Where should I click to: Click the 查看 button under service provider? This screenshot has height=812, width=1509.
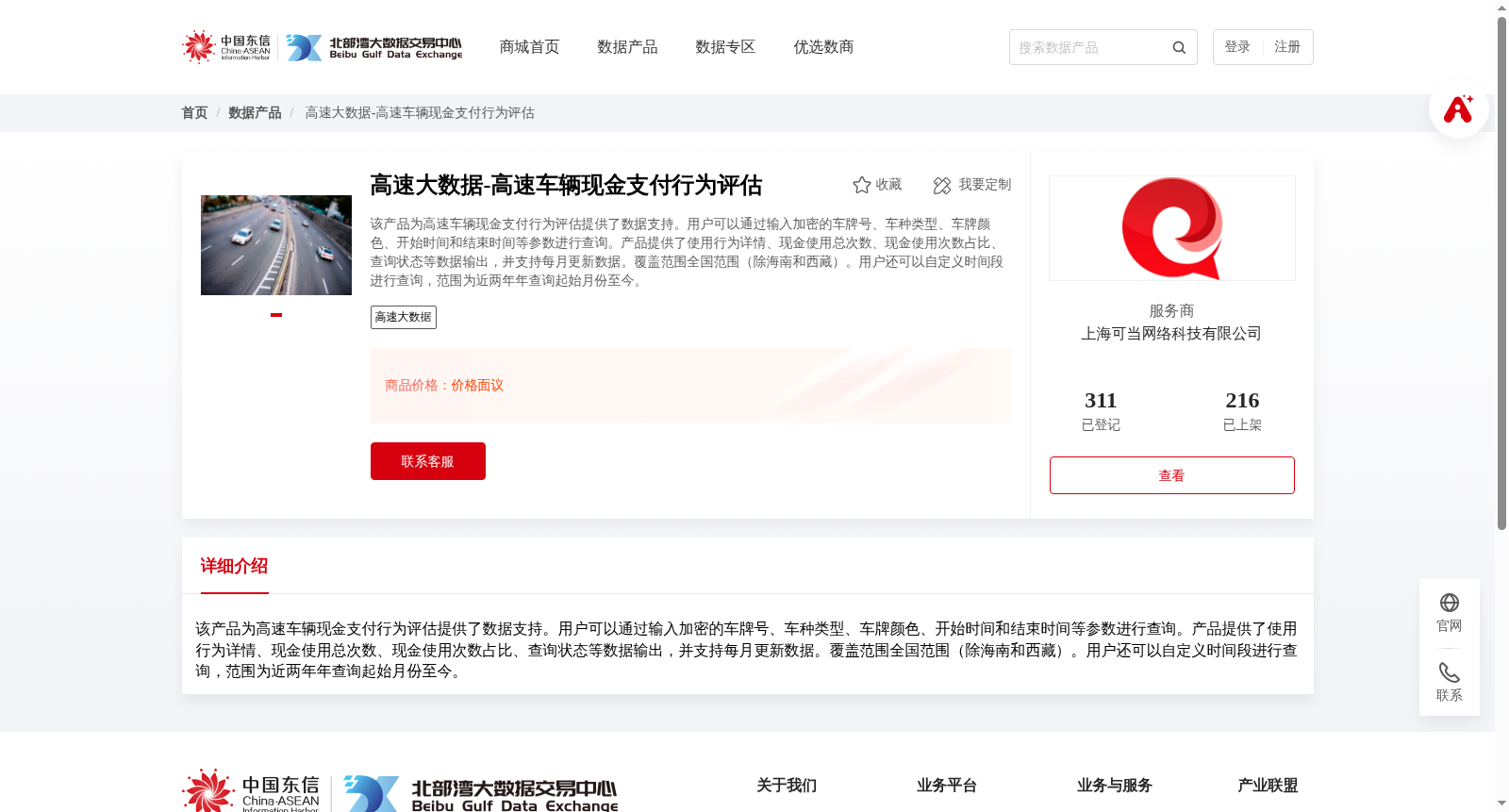click(x=1172, y=475)
